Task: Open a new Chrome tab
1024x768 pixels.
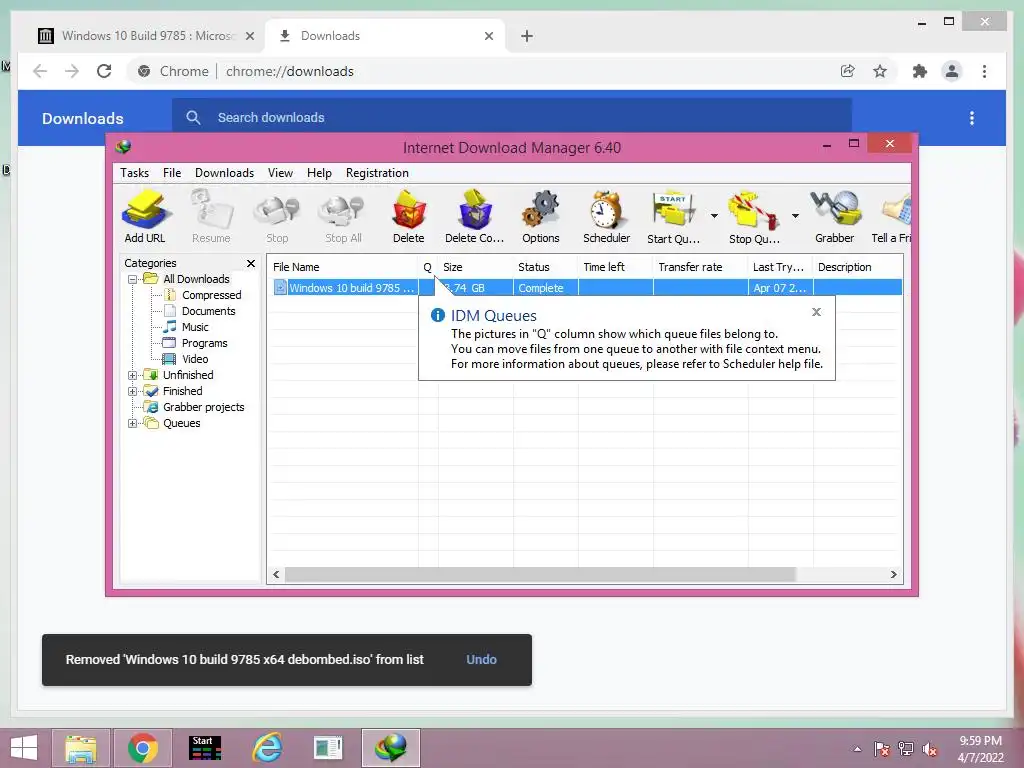Action: tap(527, 36)
